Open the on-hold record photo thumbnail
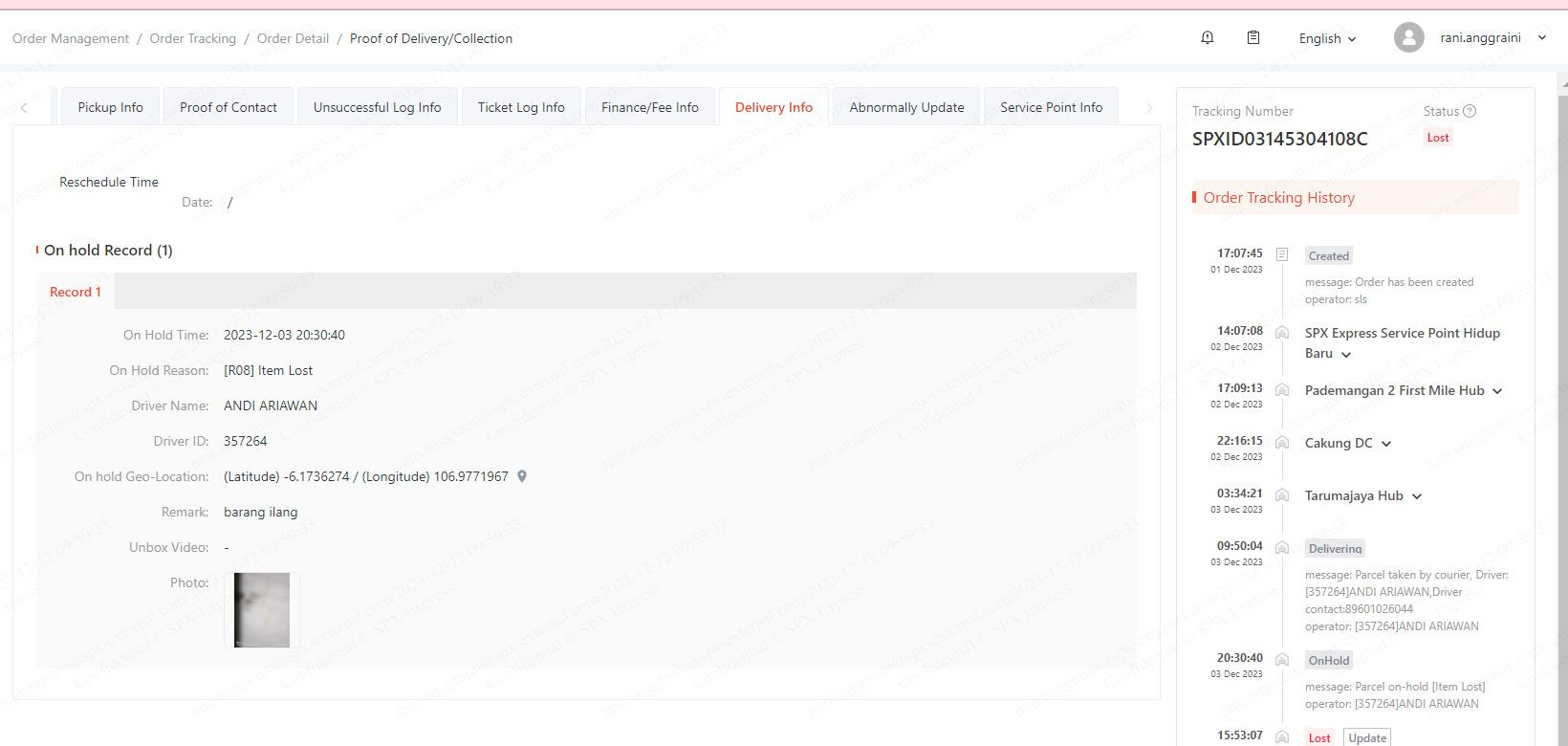 click(262, 610)
